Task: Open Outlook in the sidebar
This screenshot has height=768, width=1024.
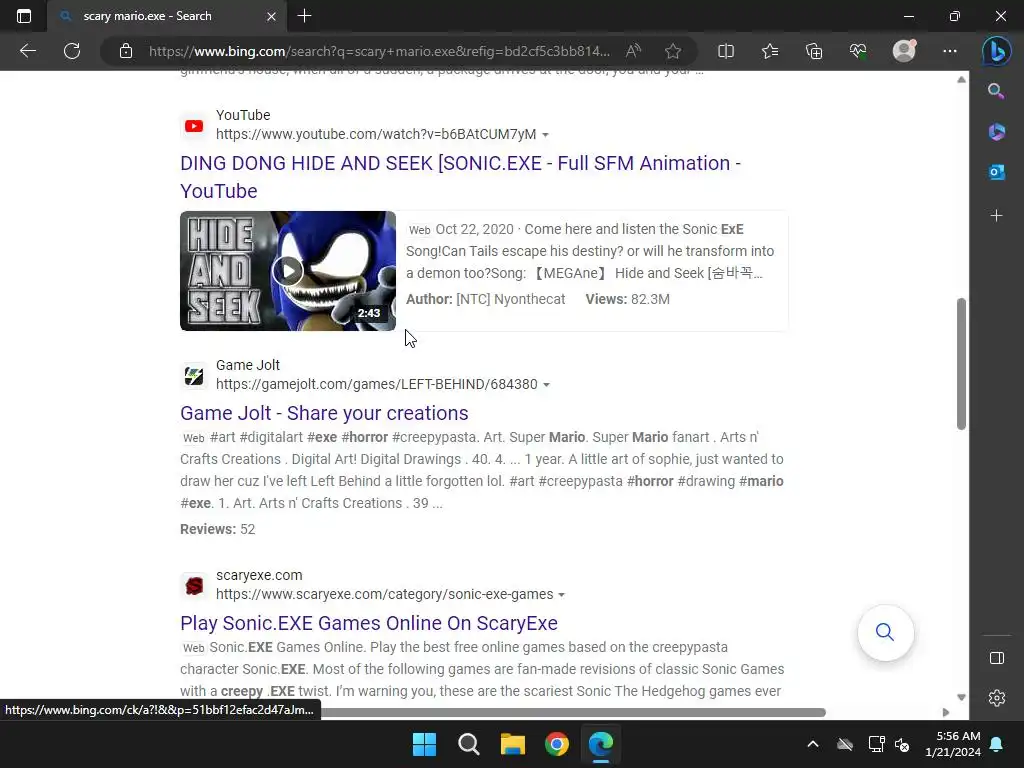Action: pos(997,172)
